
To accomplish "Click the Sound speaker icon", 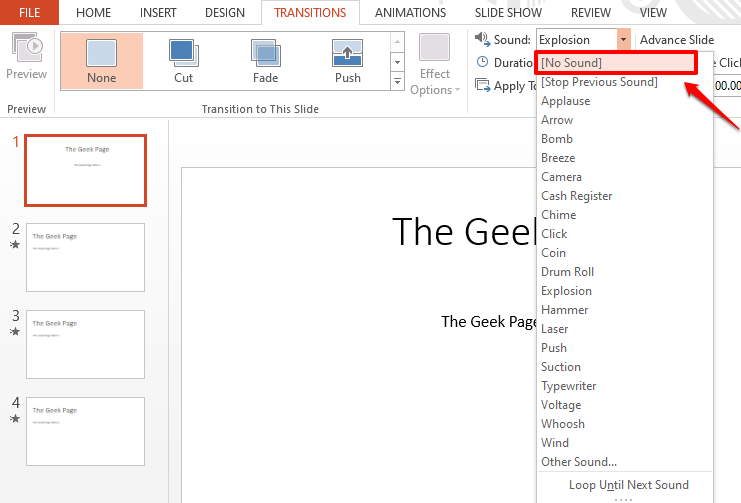I will click(x=482, y=39).
